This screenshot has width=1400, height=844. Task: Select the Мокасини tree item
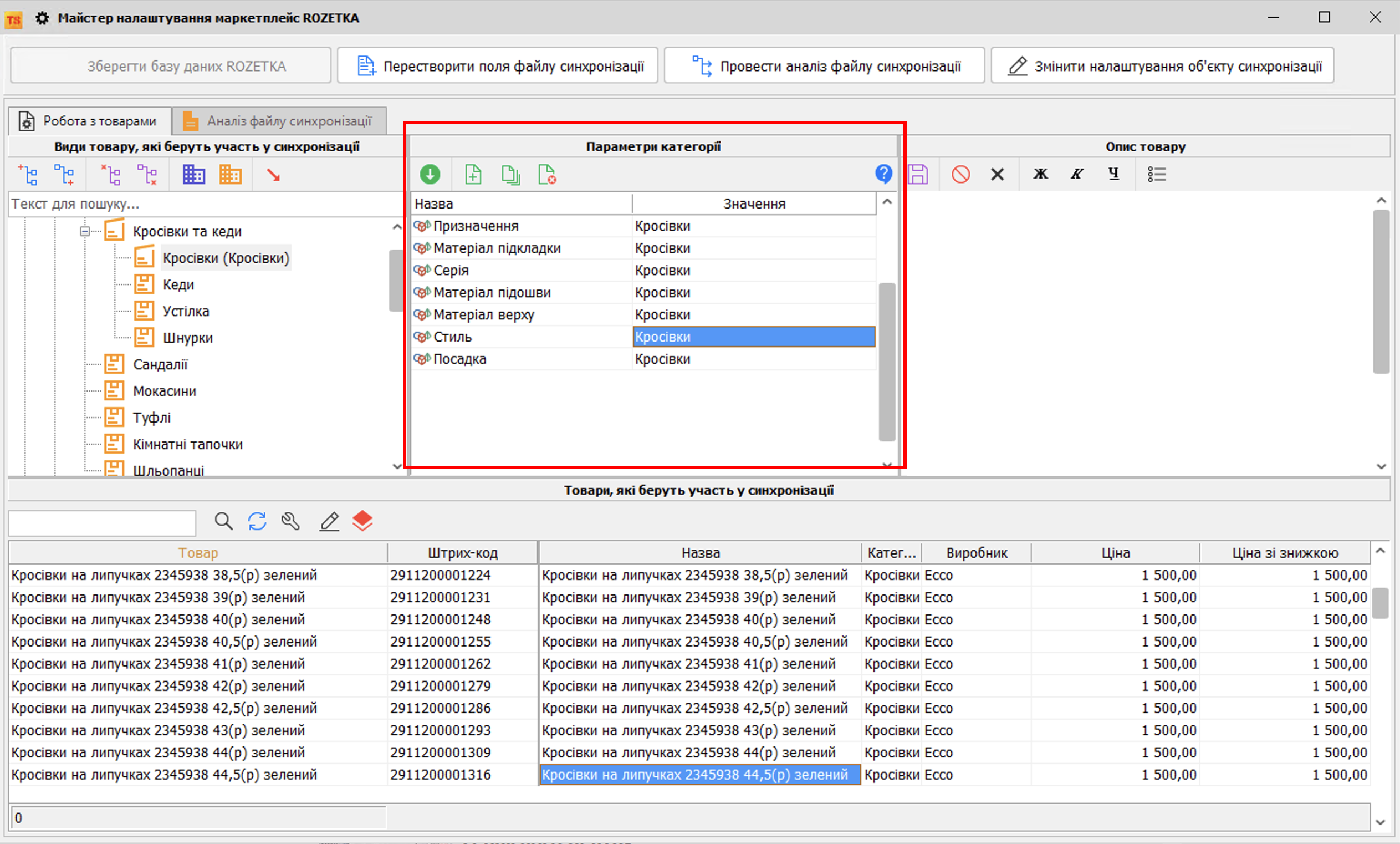[x=165, y=391]
